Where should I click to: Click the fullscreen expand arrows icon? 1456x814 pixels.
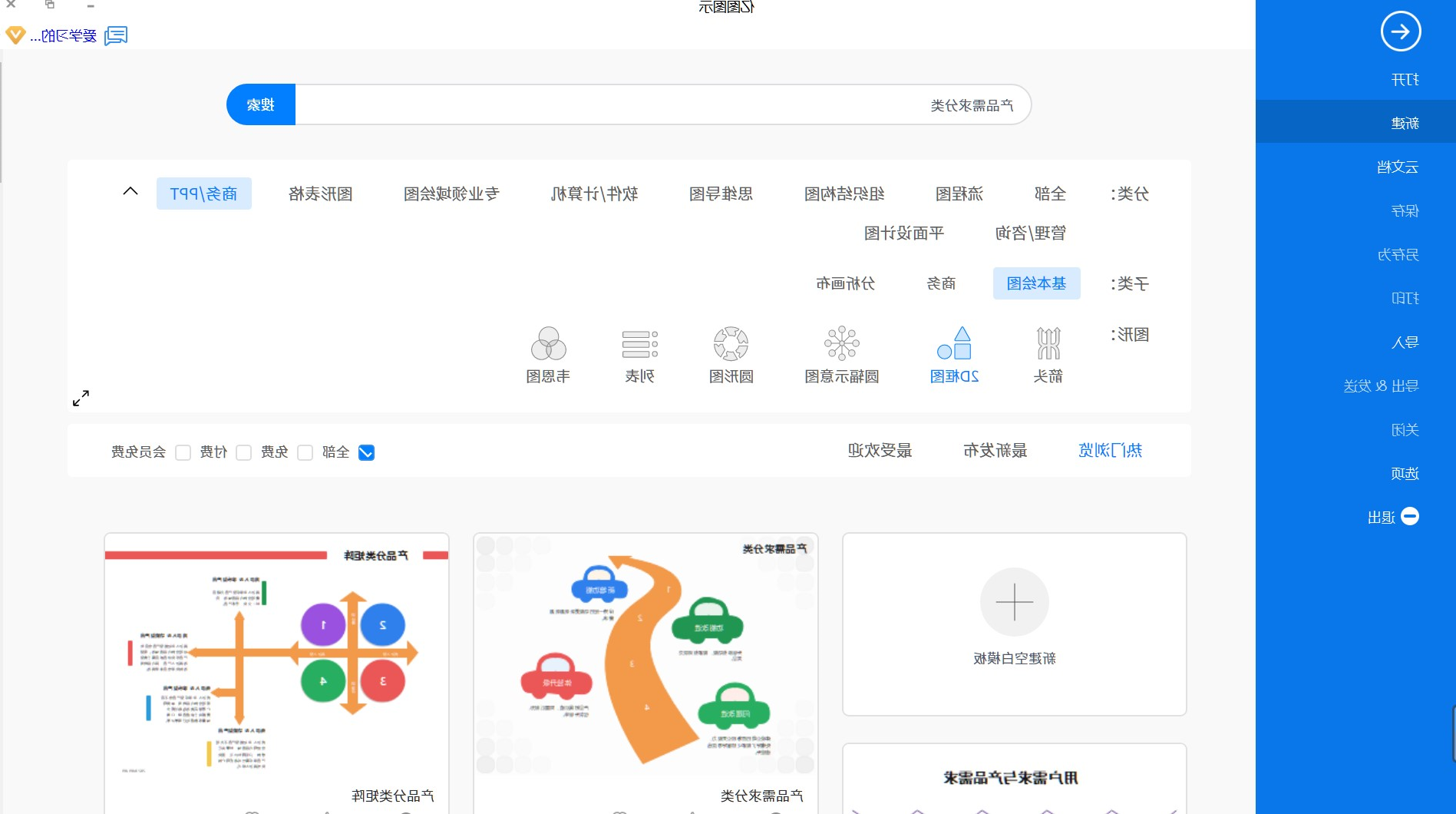(x=81, y=398)
